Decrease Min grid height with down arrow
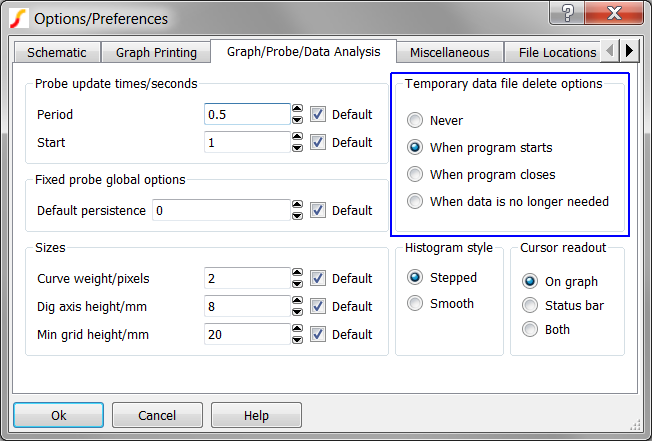This screenshot has height=441, width=652. click(297, 340)
